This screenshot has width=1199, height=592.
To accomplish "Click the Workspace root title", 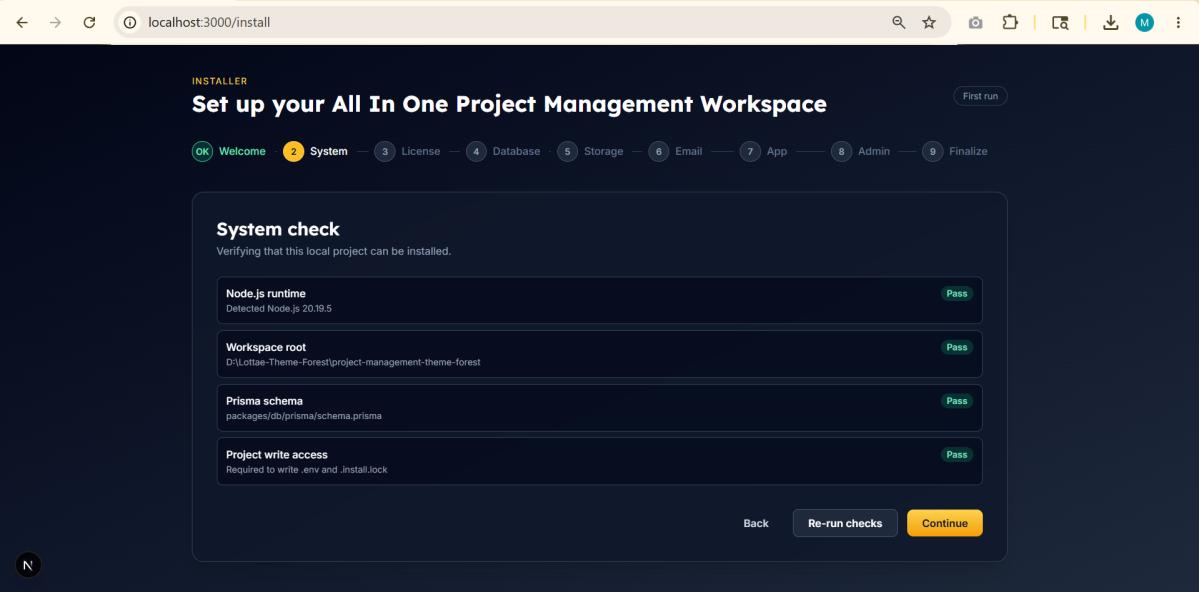I will [266, 347].
